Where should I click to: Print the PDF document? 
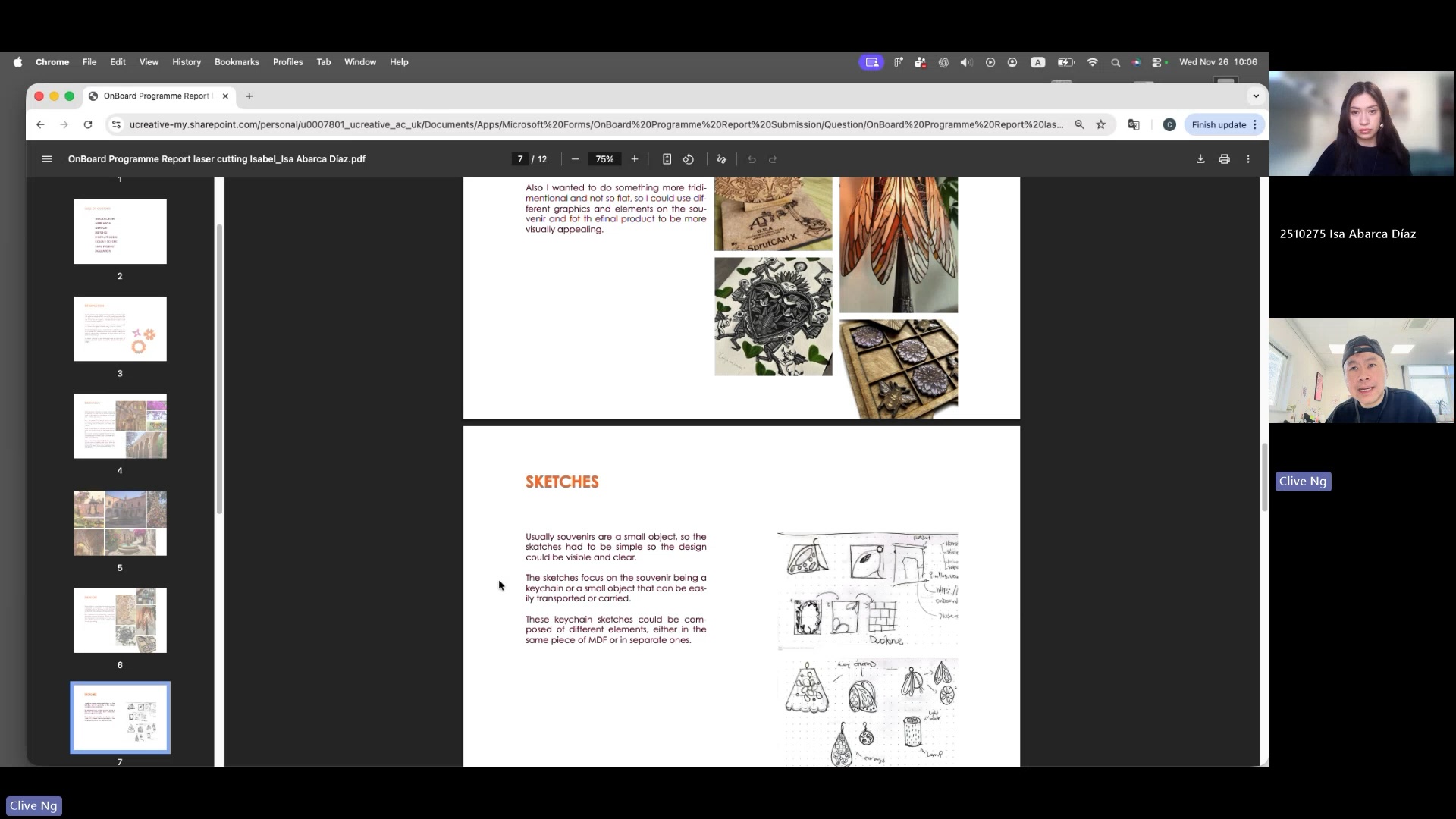click(x=1224, y=159)
